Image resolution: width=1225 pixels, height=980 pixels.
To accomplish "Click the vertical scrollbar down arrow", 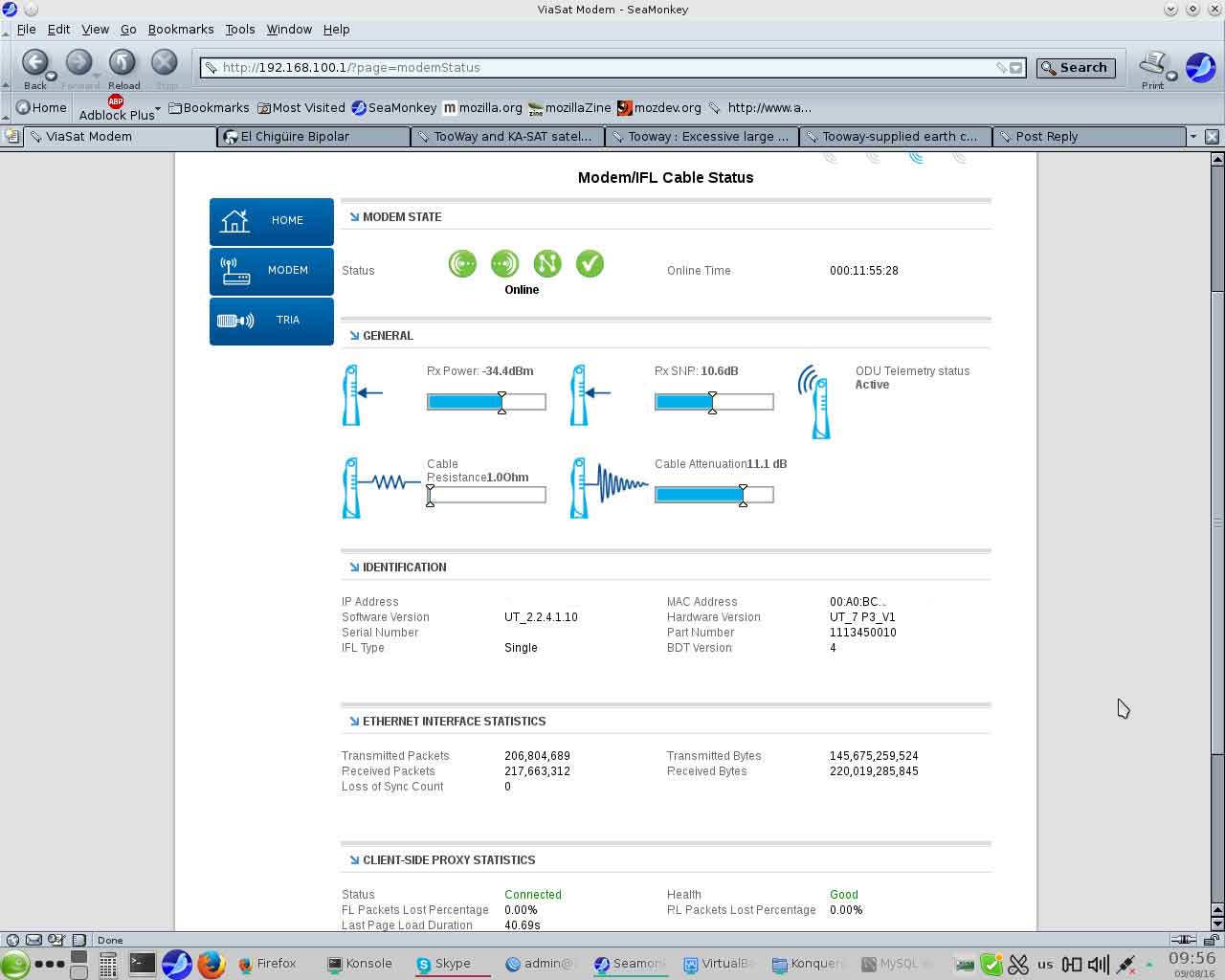I will click(x=1217, y=924).
